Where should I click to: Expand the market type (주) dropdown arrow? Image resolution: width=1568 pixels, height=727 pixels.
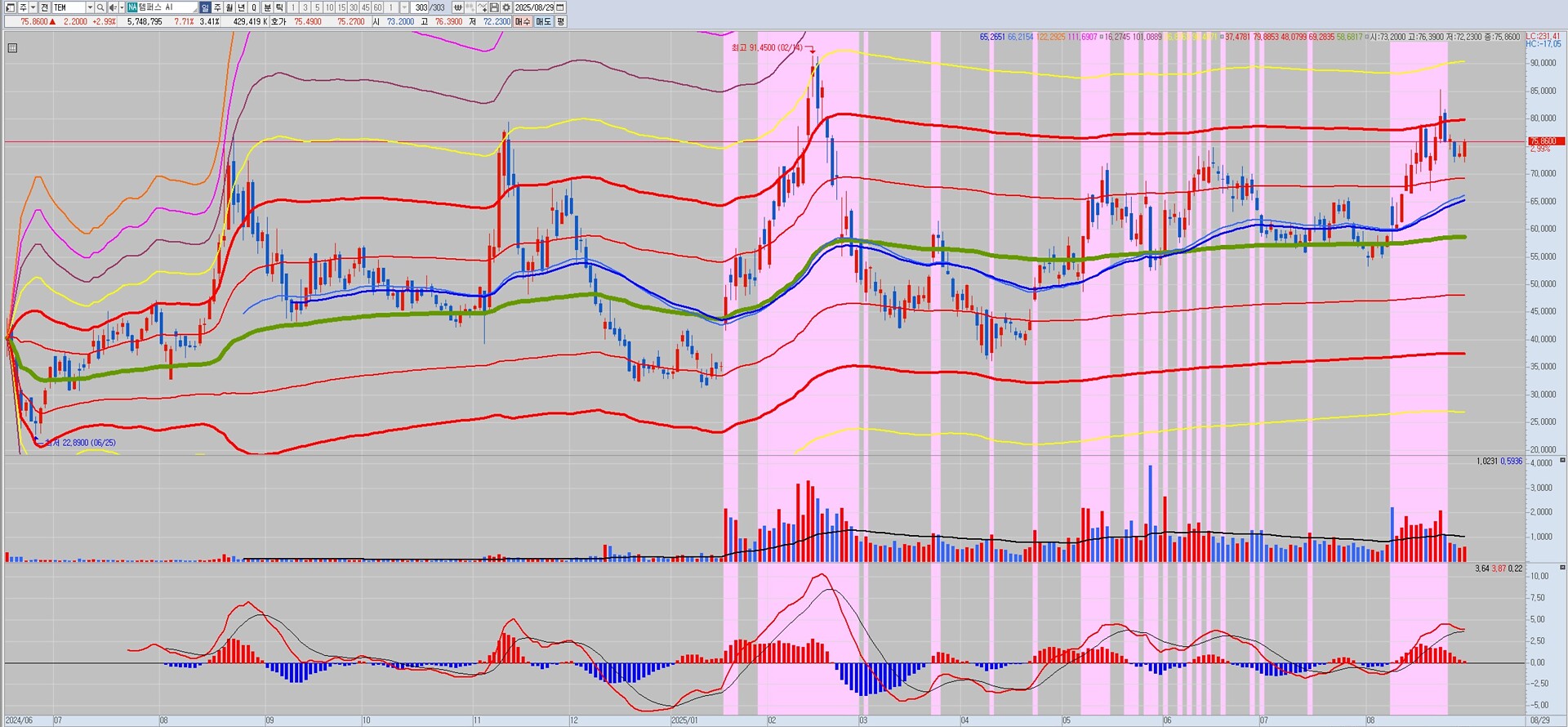[x=33, y=7]
